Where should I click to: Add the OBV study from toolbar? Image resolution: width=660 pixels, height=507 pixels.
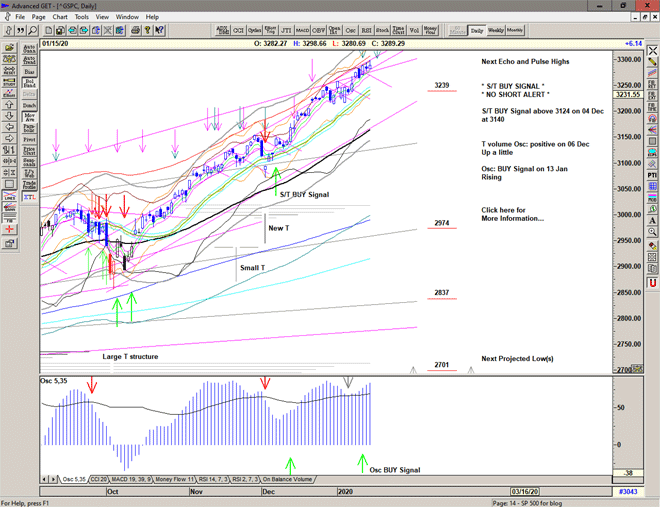click(x=318, y=30)
